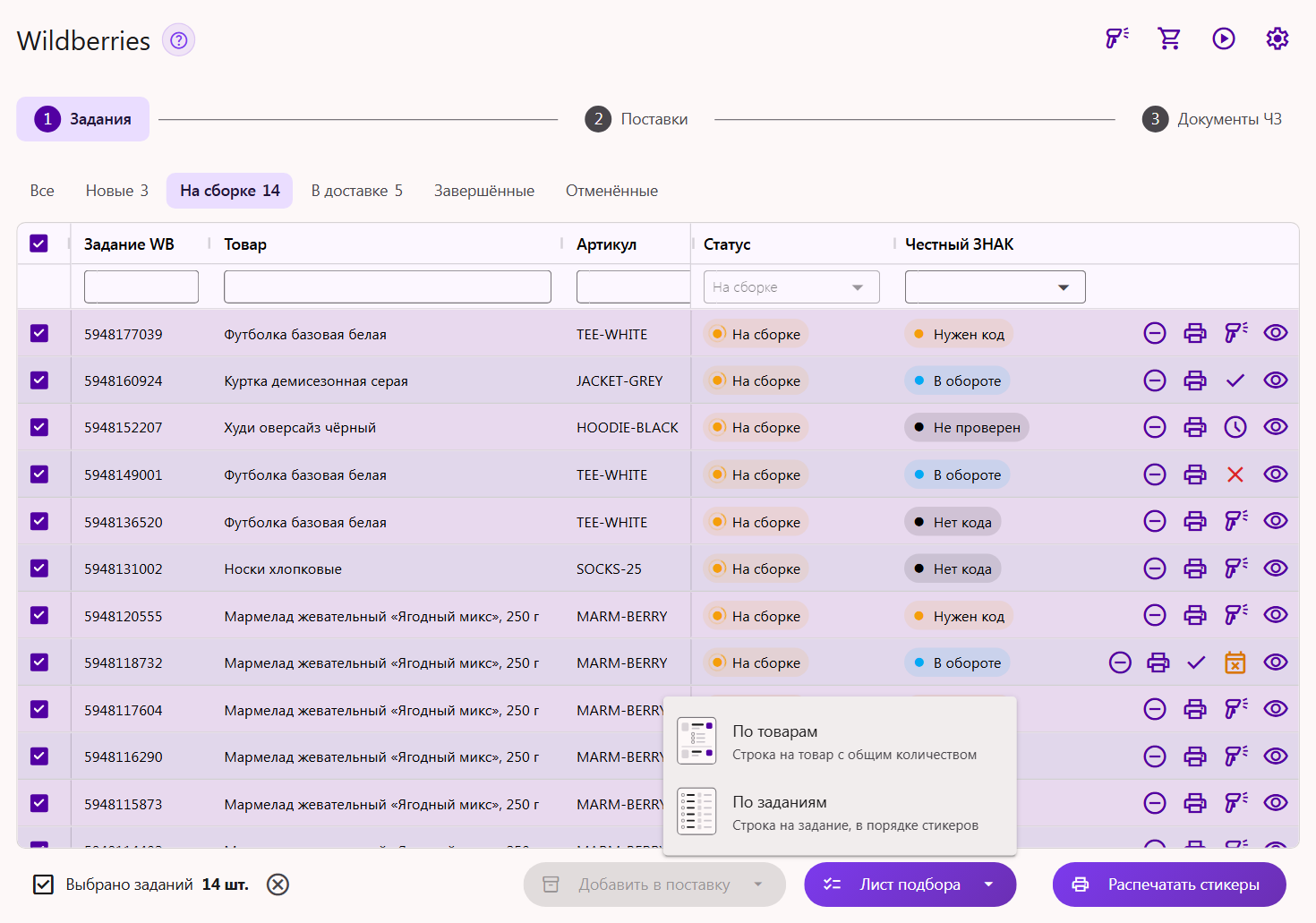Scan code for task 5948115873

[x=1235, y=803]
